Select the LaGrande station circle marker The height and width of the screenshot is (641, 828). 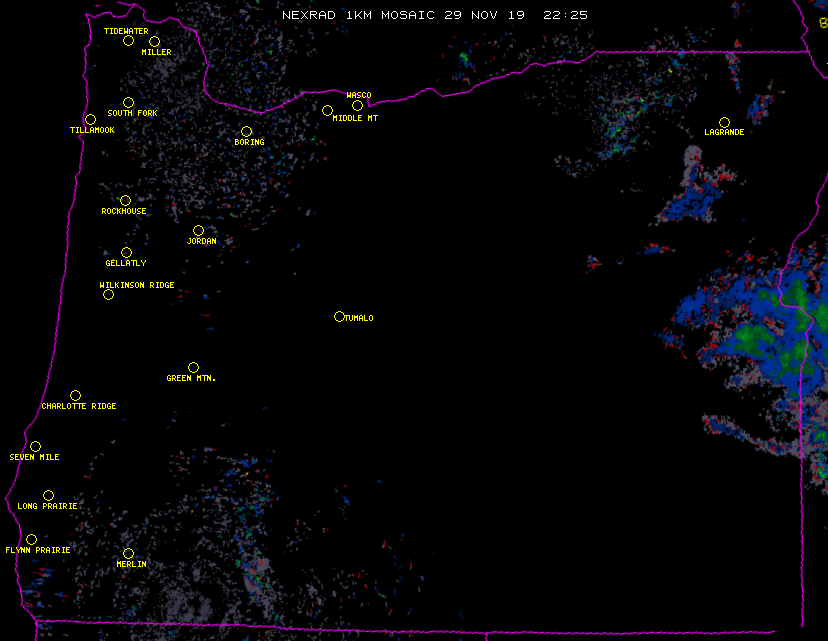coord(724,122)
